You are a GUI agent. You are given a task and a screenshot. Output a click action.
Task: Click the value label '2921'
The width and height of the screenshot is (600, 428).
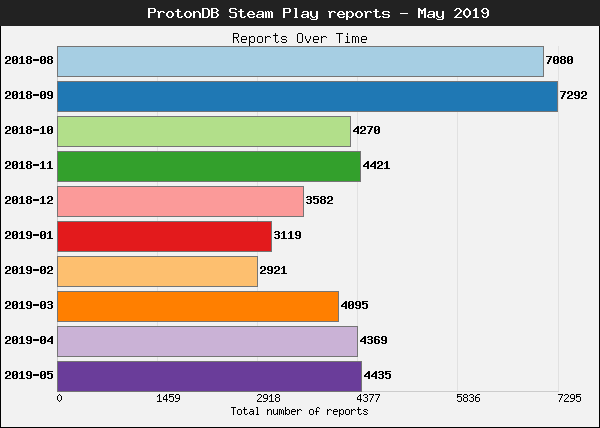coord(273,270)
